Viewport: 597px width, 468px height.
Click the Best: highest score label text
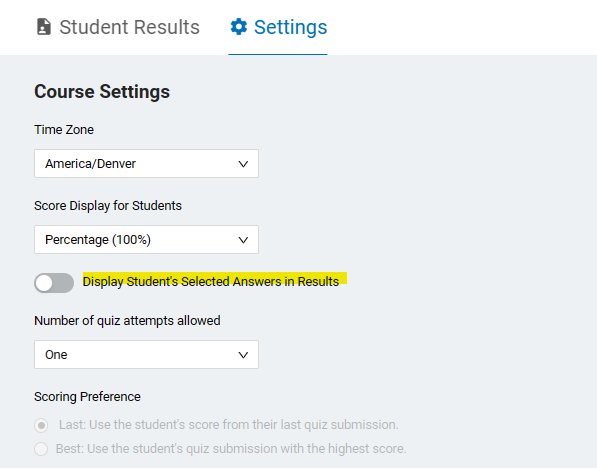(231, 449)
